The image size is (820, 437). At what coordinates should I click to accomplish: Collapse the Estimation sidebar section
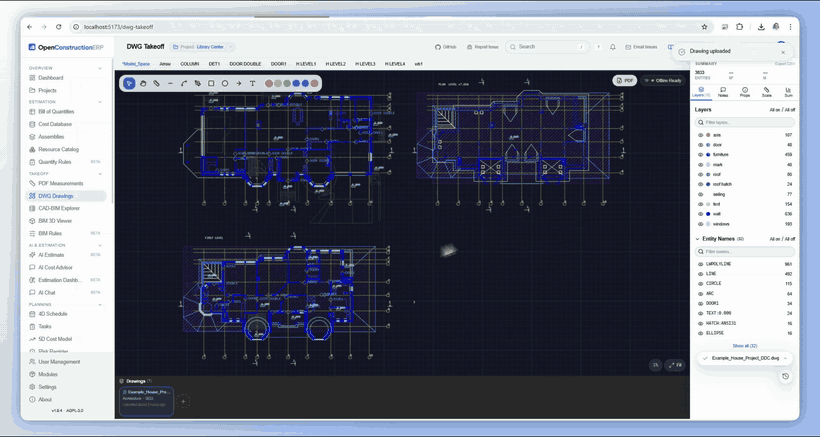click(100, 102)
